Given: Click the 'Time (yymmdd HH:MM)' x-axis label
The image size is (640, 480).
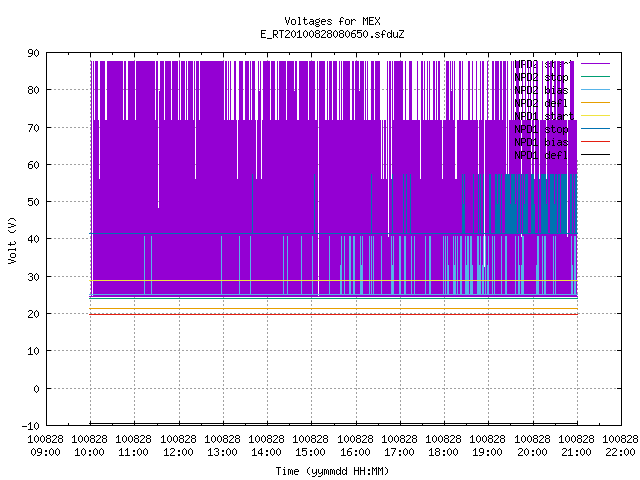Looking at the screenshot, I should 332,471.
